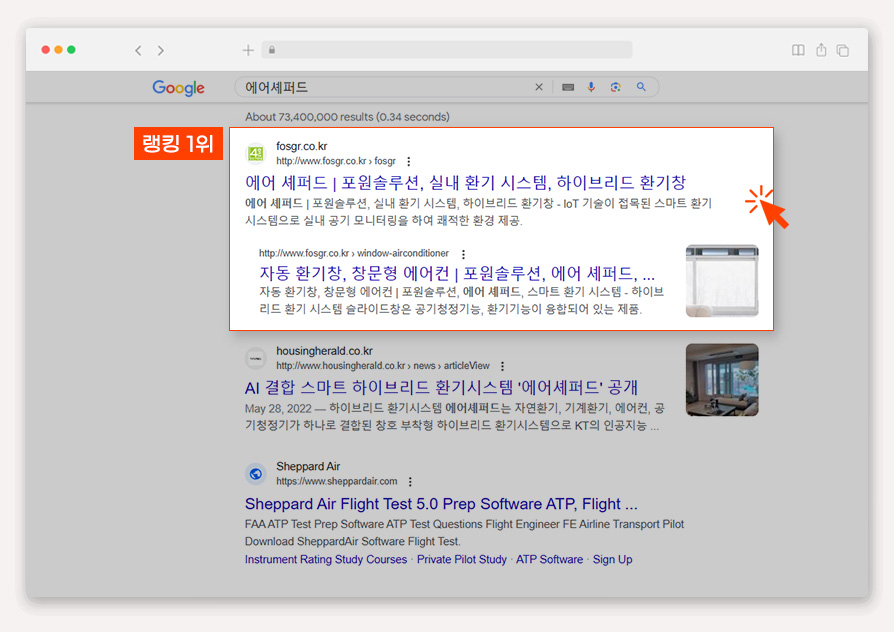Open Google Lens image search icon

pyautogui.click(x=615, y=87)
